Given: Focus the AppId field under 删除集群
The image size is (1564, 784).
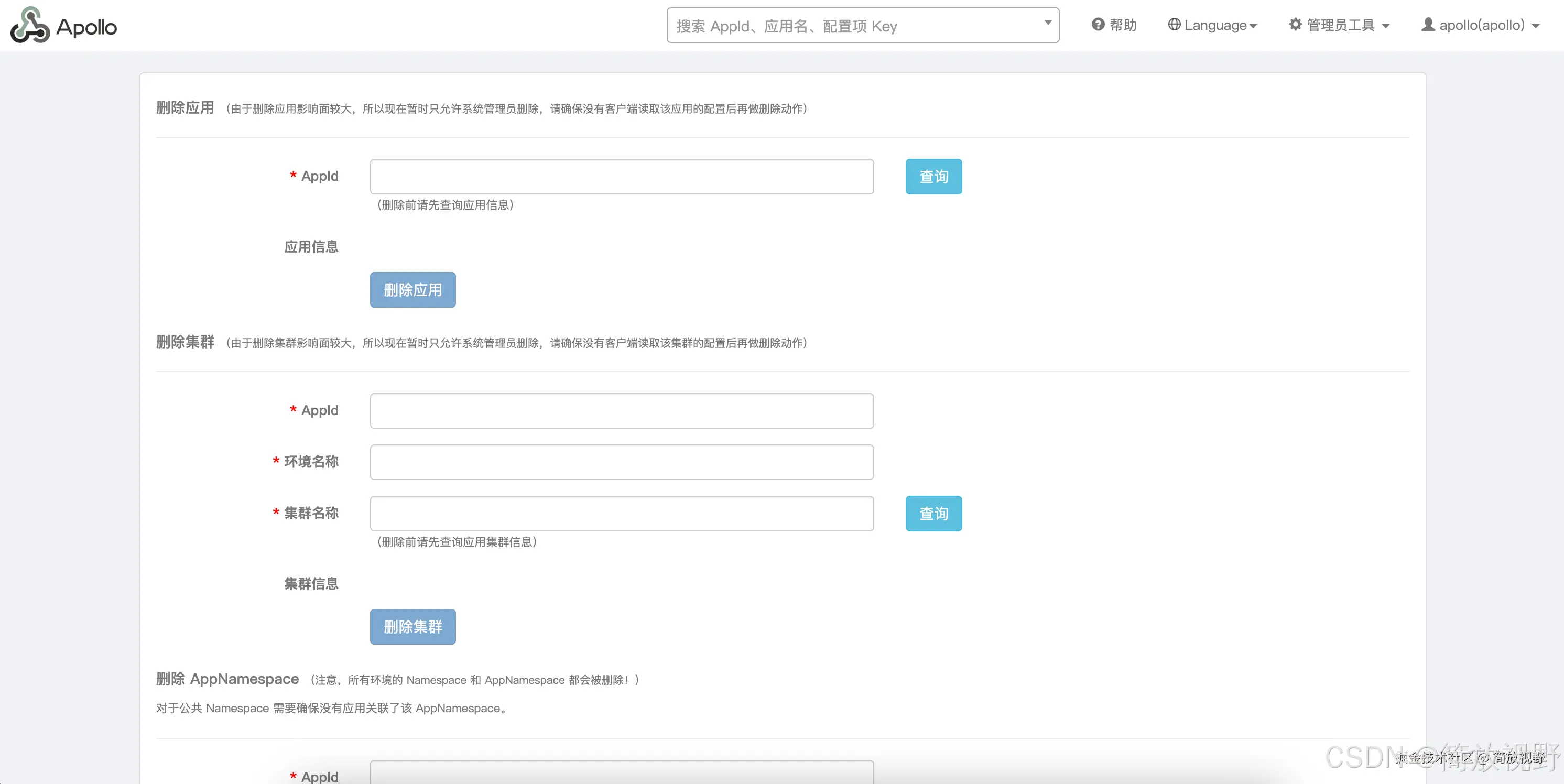Looking at the screenshot, I should (x=622, y=411).
